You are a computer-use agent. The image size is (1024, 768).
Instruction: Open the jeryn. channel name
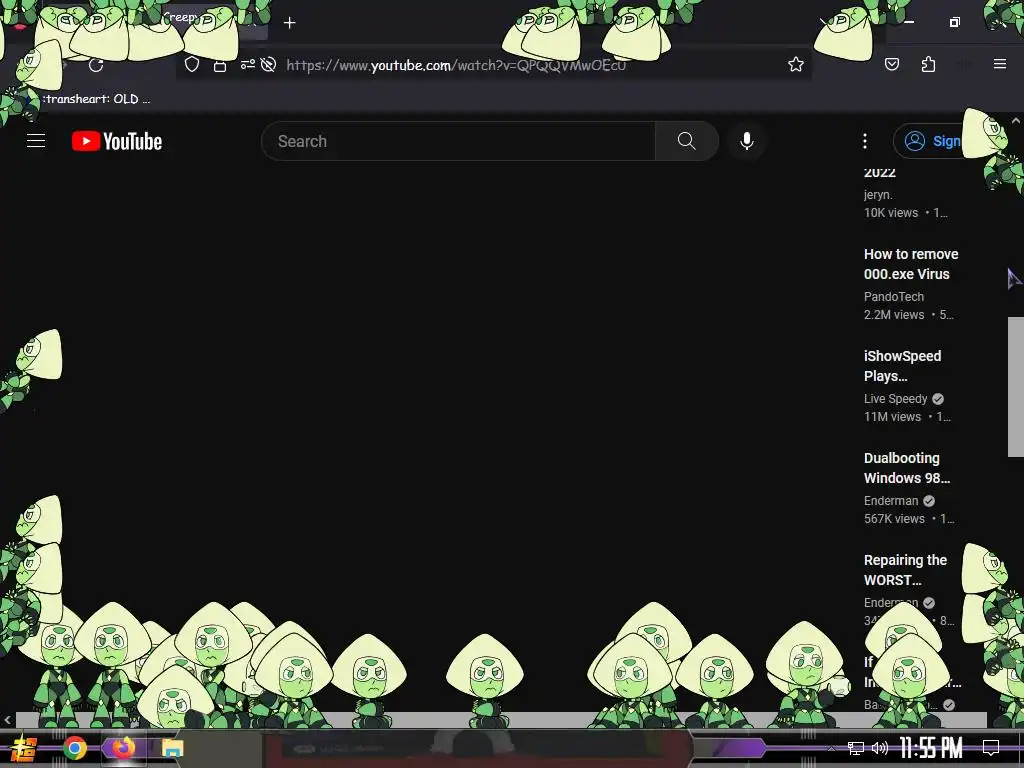(878, 195)
